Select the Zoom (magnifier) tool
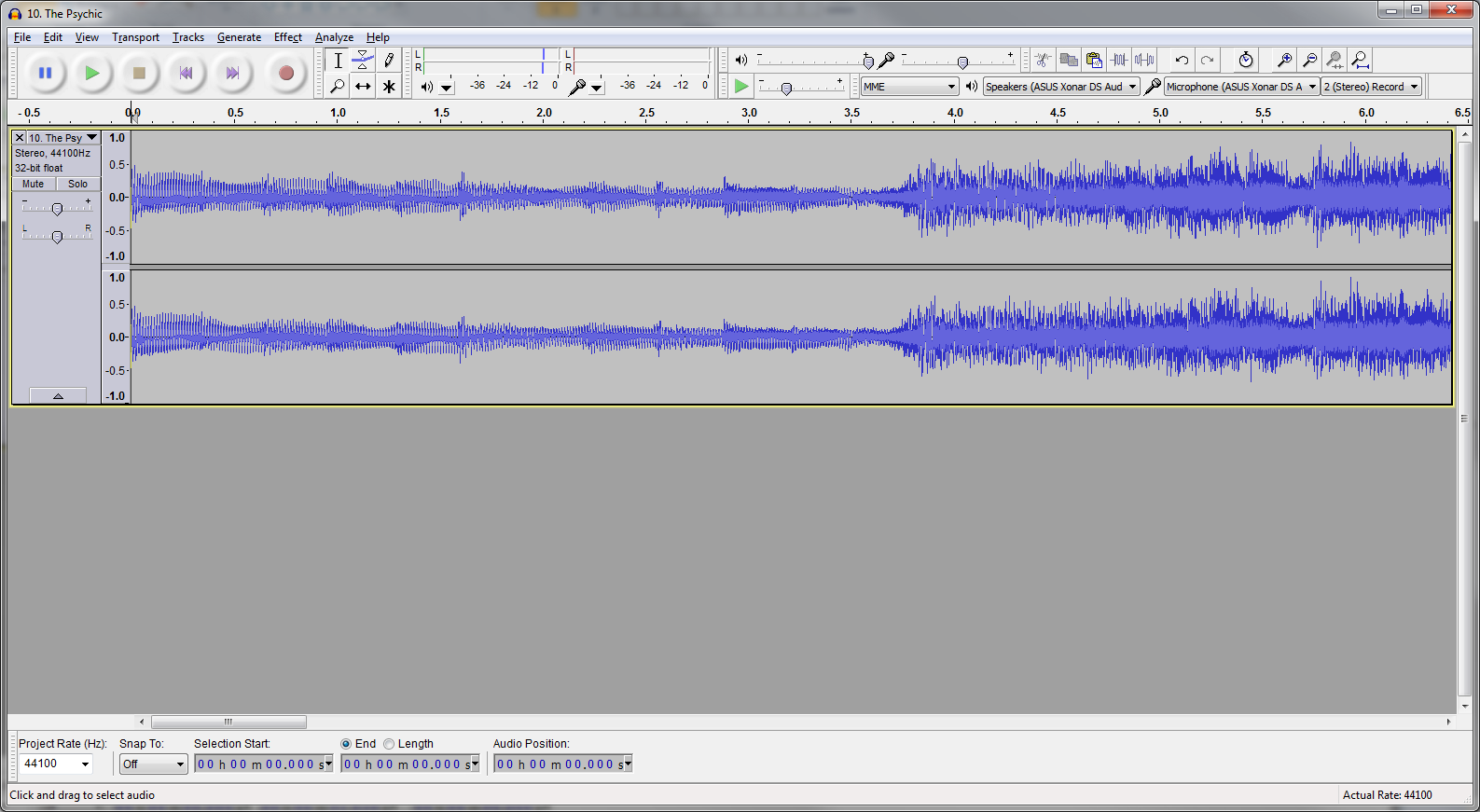Screen dimensions: 1480x812 pyautogui.click(x=338, y=87)
